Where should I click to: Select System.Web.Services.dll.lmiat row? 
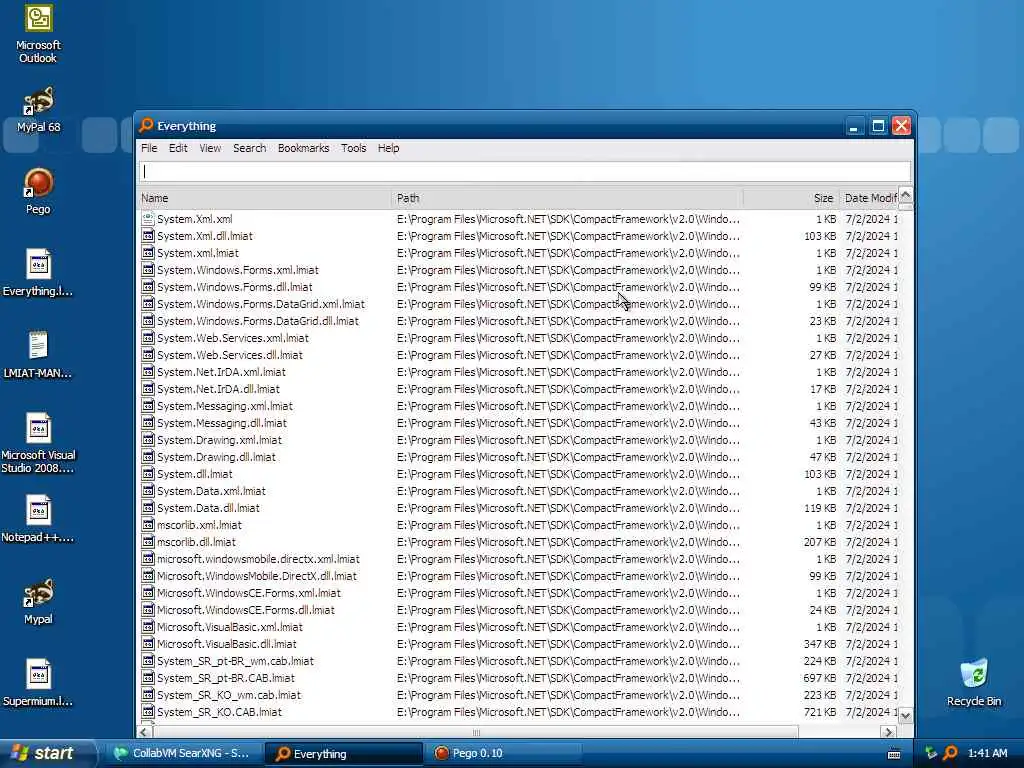519,355
